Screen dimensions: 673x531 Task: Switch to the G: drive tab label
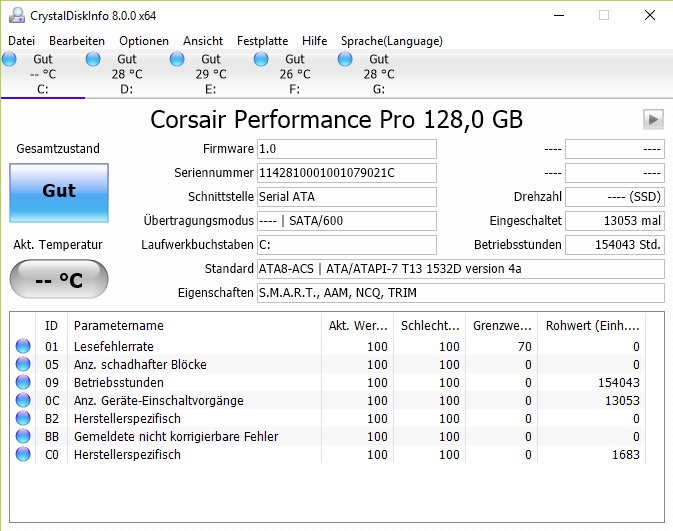379,89
